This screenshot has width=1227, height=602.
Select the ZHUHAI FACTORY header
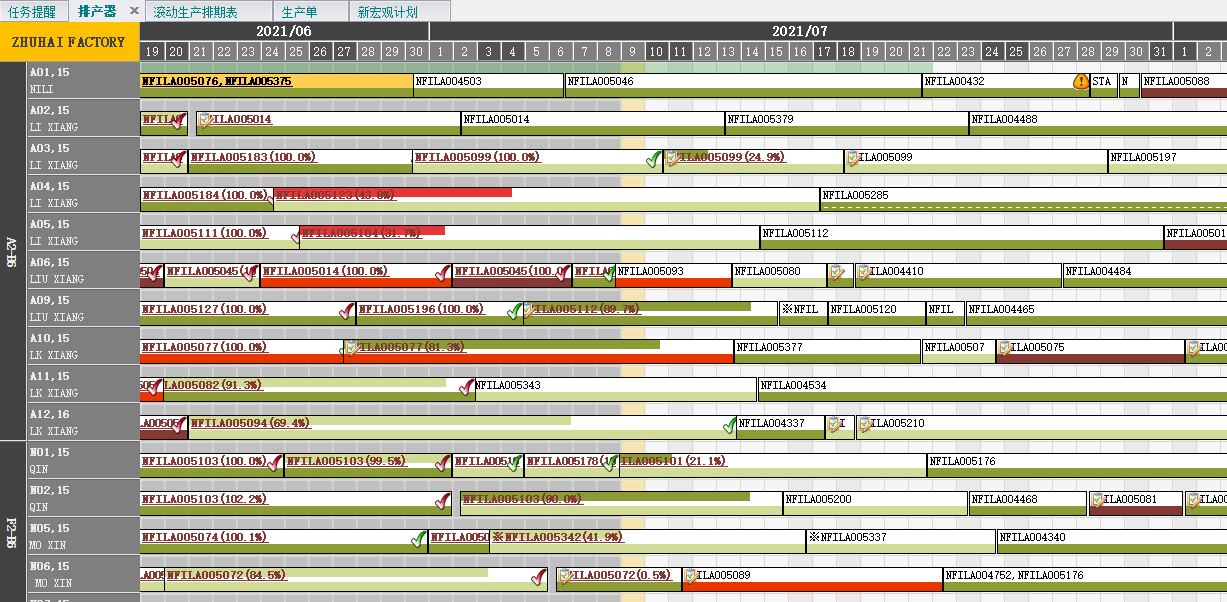(69, 42)
